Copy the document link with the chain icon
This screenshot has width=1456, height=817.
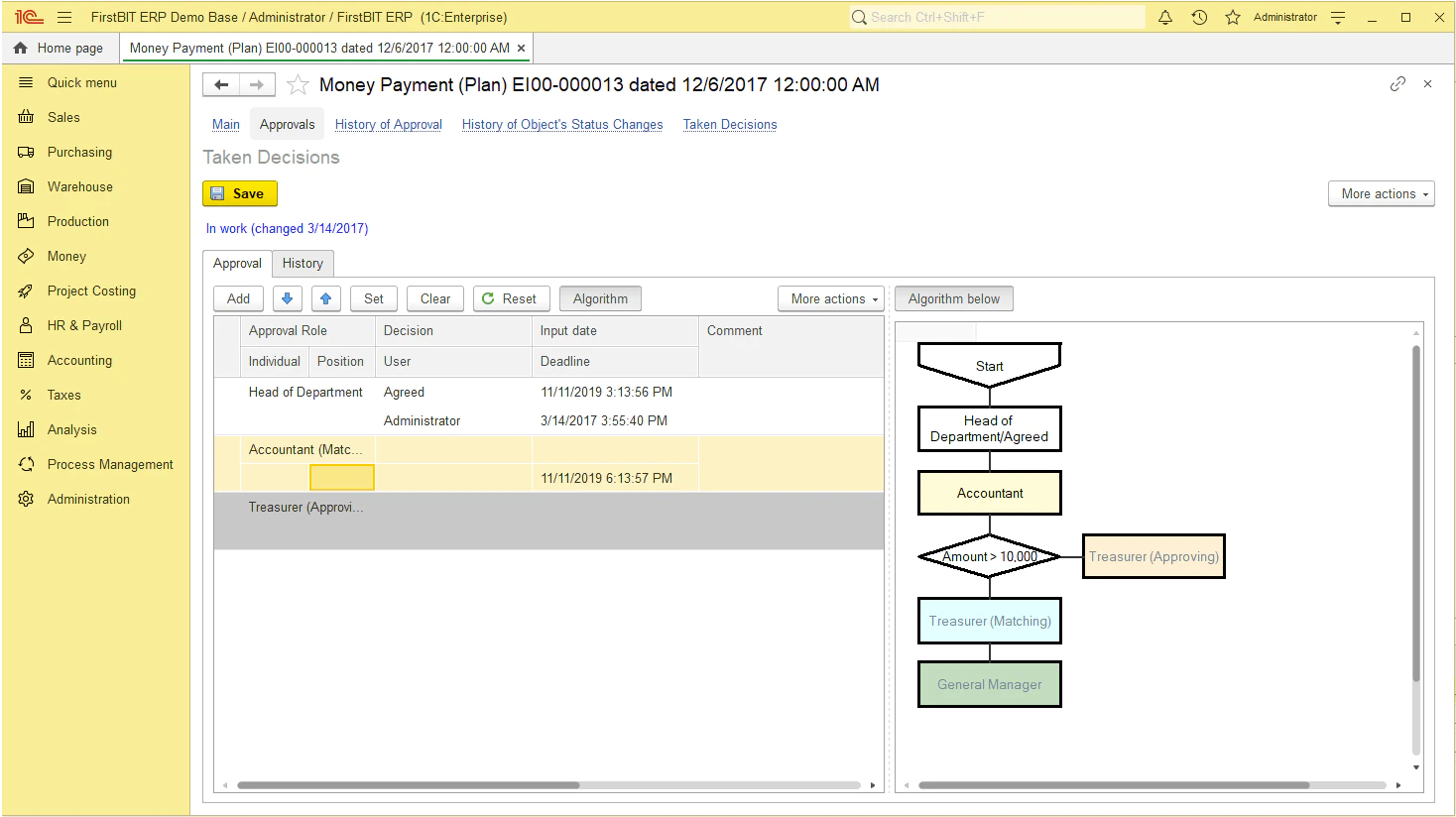tap(1397, 84)
